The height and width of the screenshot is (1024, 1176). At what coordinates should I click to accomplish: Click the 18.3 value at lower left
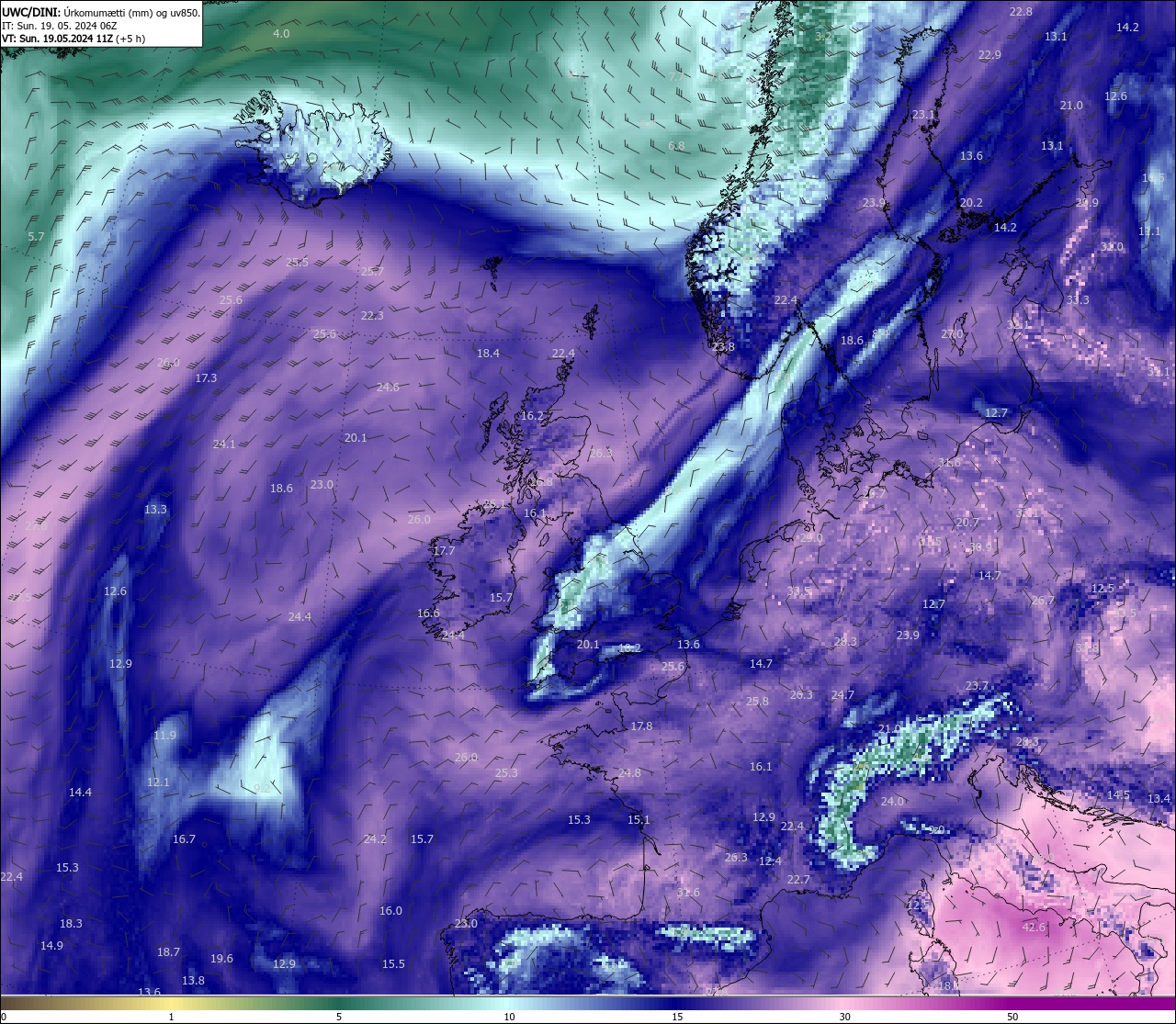point(71,923)
